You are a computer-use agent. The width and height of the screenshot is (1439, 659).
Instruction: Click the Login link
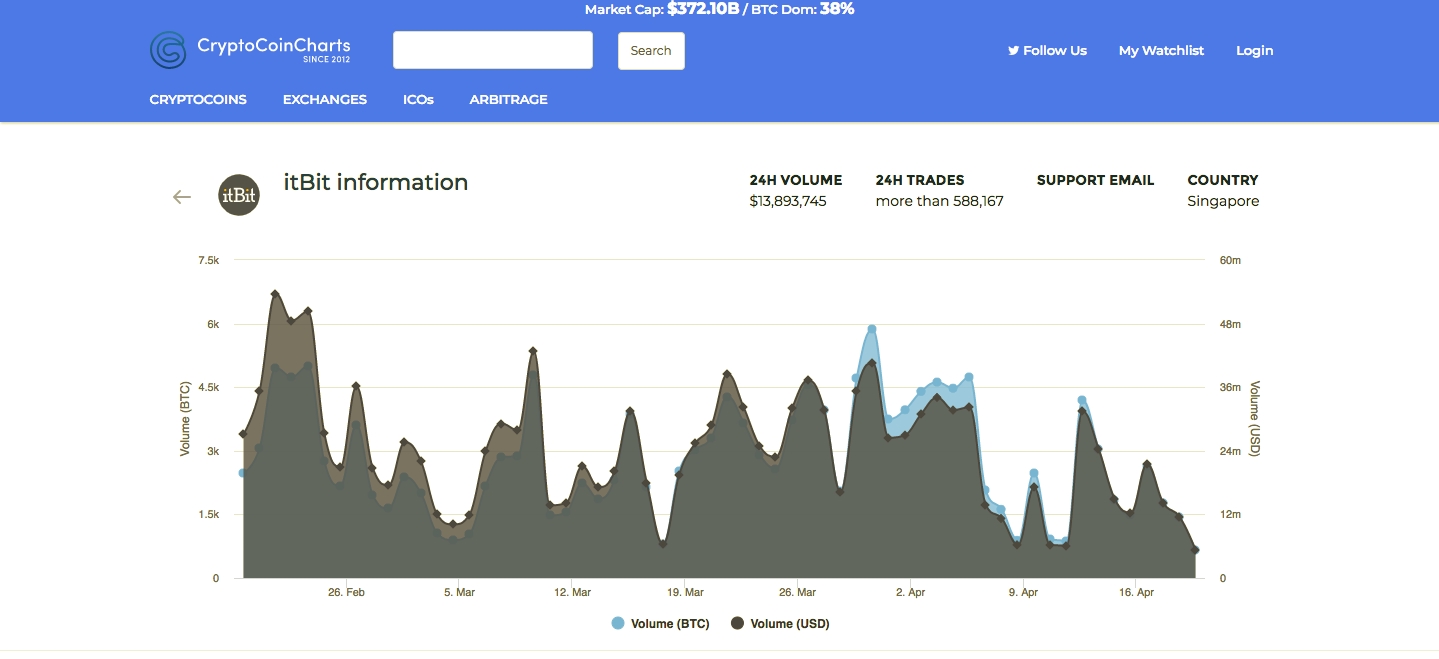[x=1255, y=50]
